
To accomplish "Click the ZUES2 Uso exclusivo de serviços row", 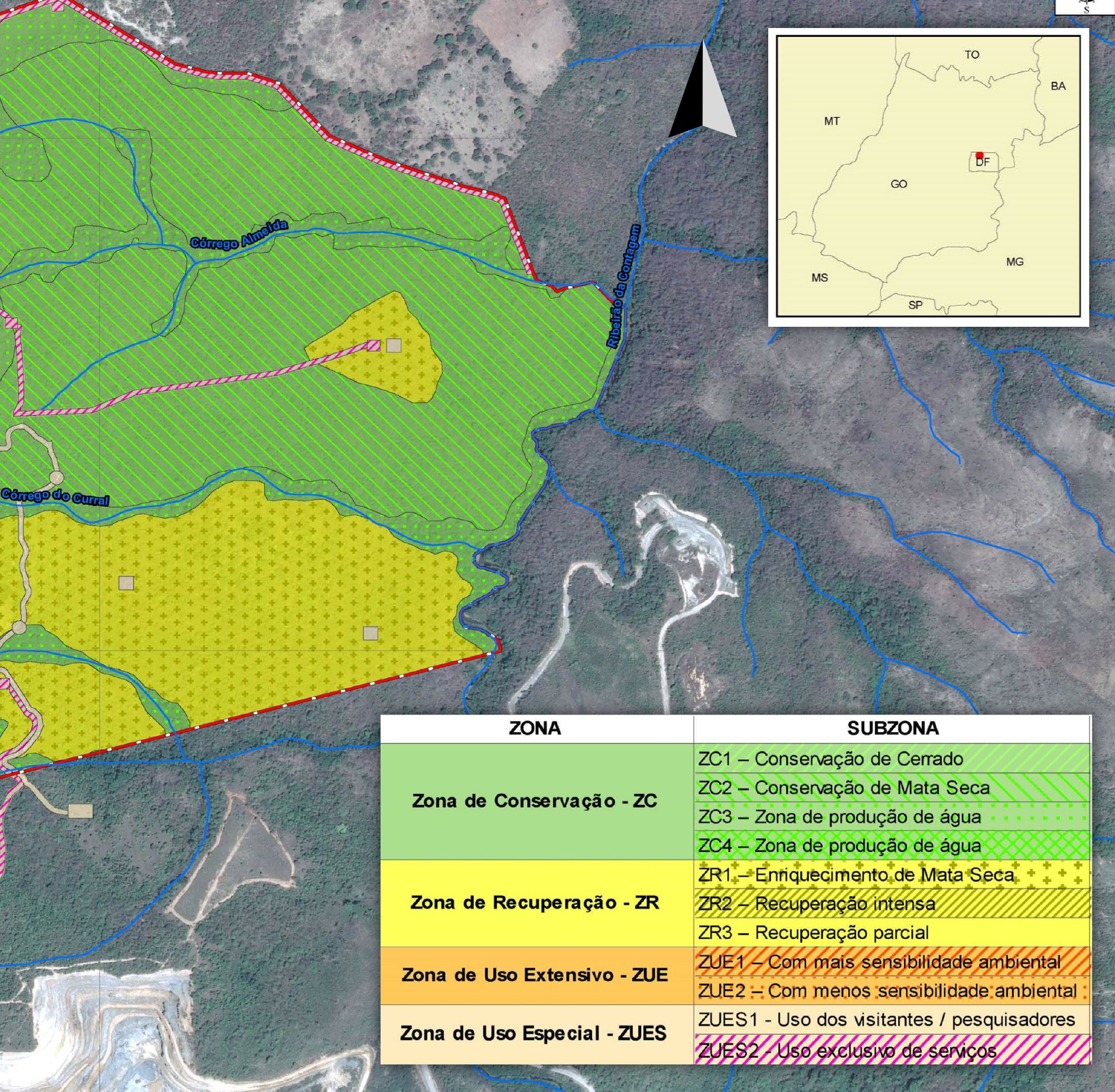I will (x=892, y=1050).
